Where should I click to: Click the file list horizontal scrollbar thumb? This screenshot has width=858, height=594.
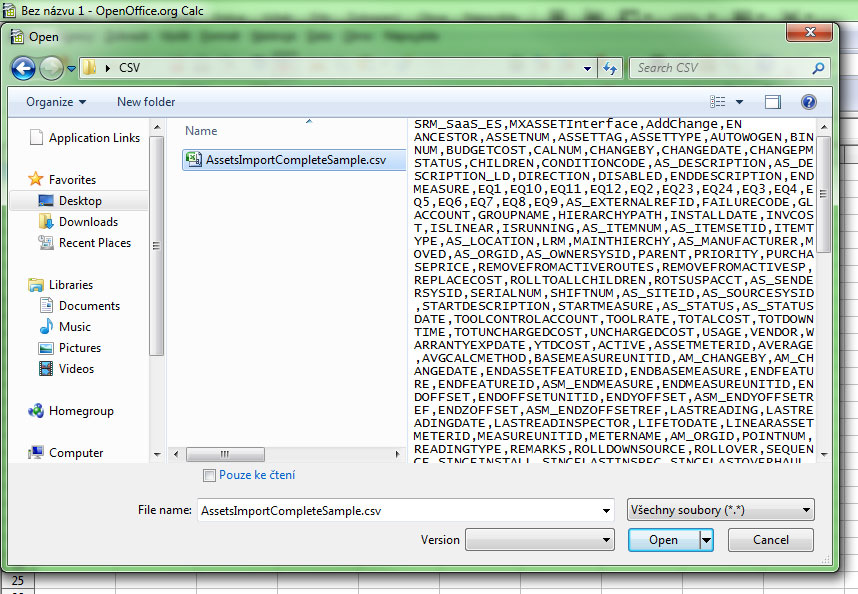tap(225, 454)
